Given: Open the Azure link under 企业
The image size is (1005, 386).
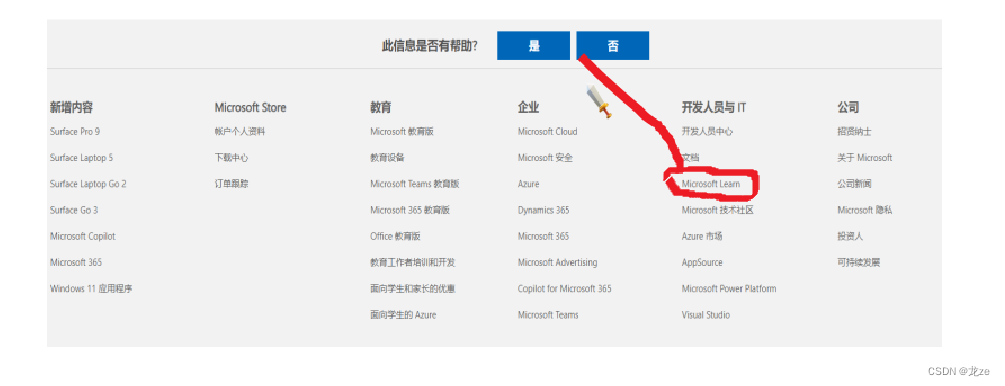Looking at the screenshot, I should point(529,184).
